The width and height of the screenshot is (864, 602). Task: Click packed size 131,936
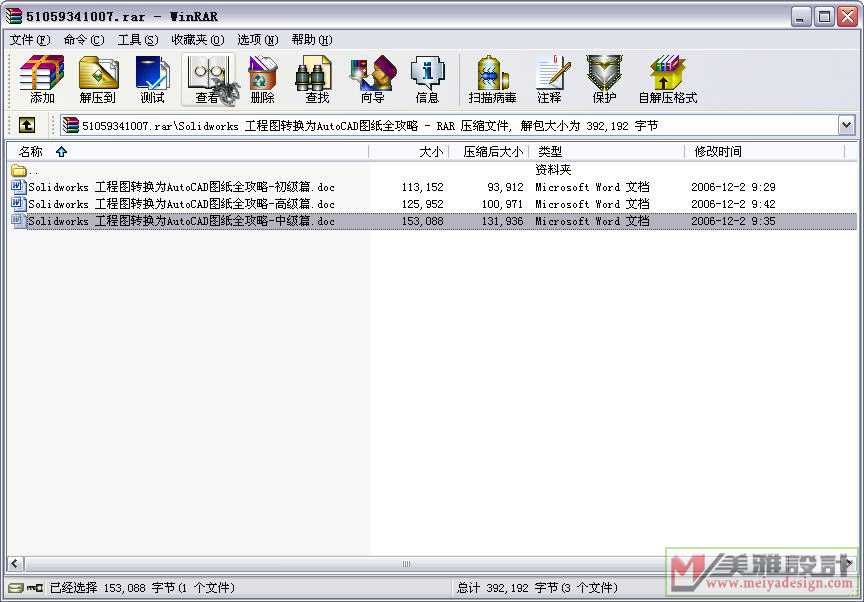click(502, 221)
